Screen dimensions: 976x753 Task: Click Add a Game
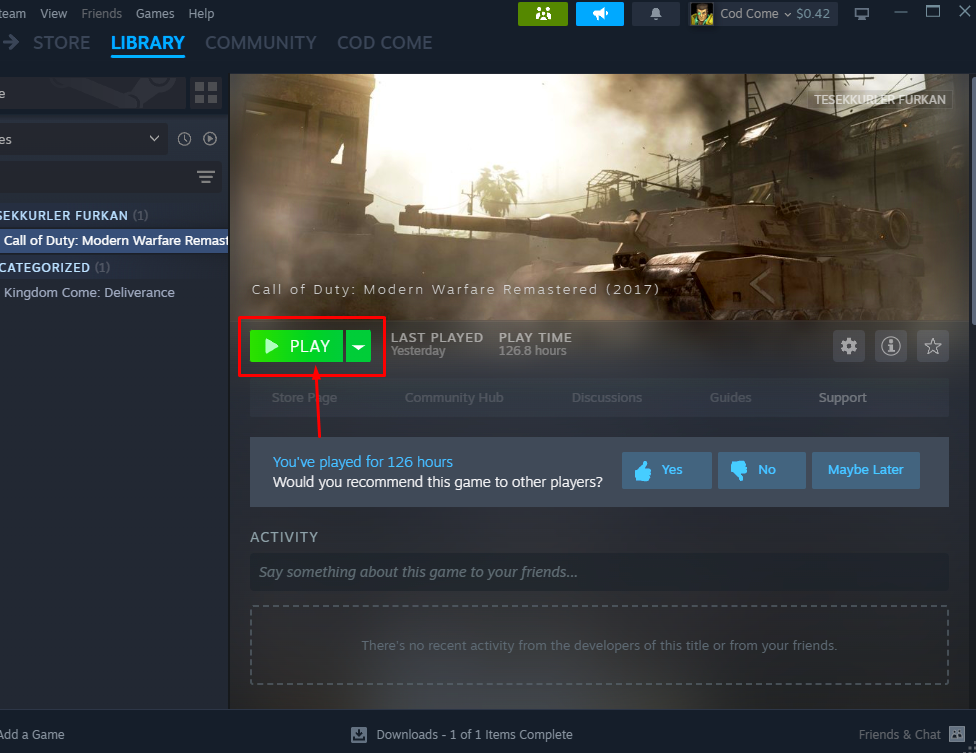[32, 734]
